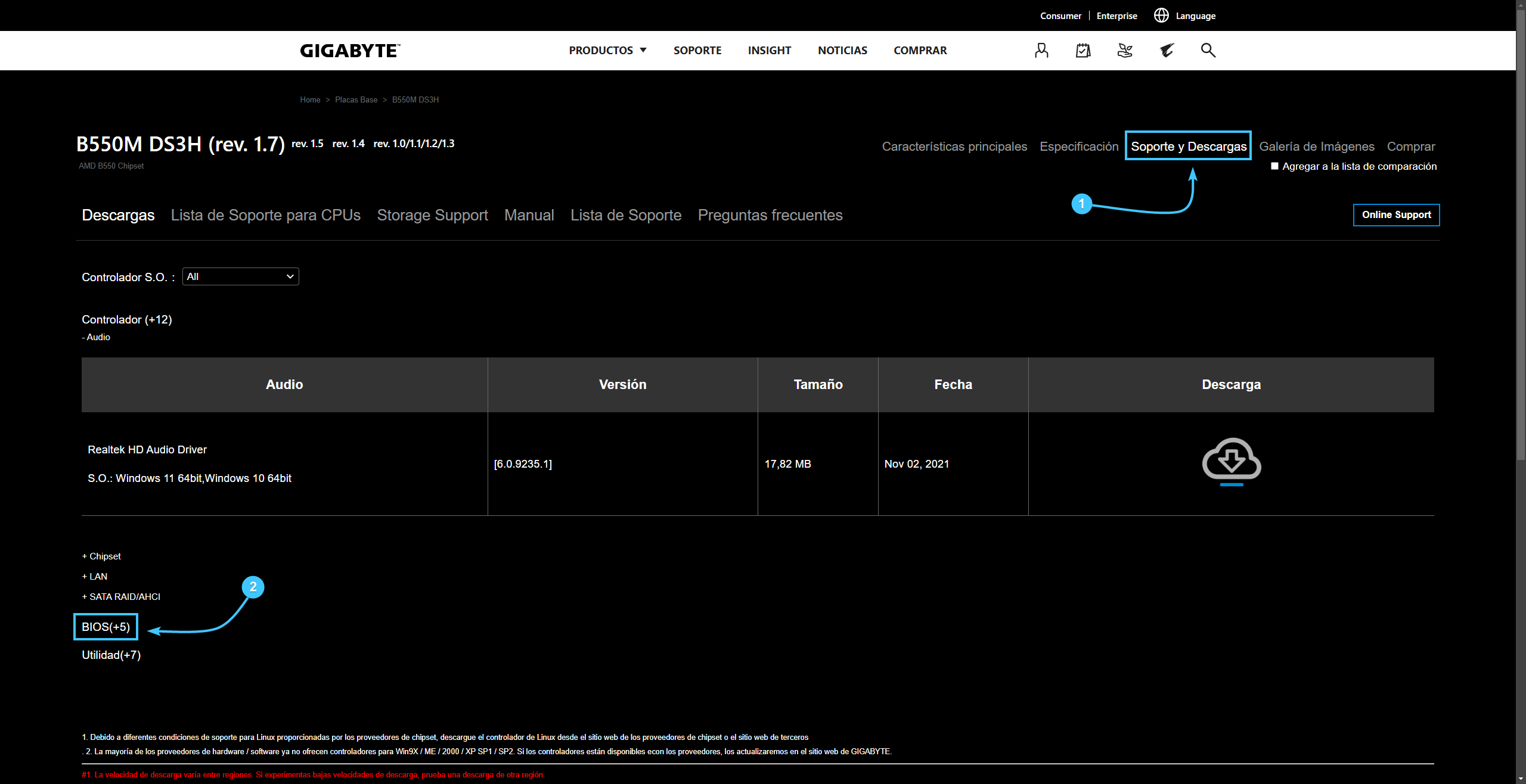Image resolution: width=1526 pixels, height=784 pixels.
Task: Open the NOTICIAS menu item
Action: [842, 51]
